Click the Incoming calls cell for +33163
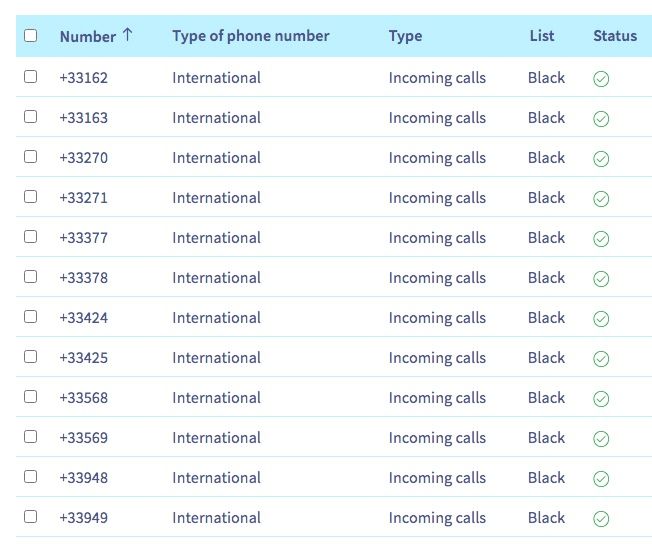Screen dimensions: 652x553 click(x=437, y=118)
